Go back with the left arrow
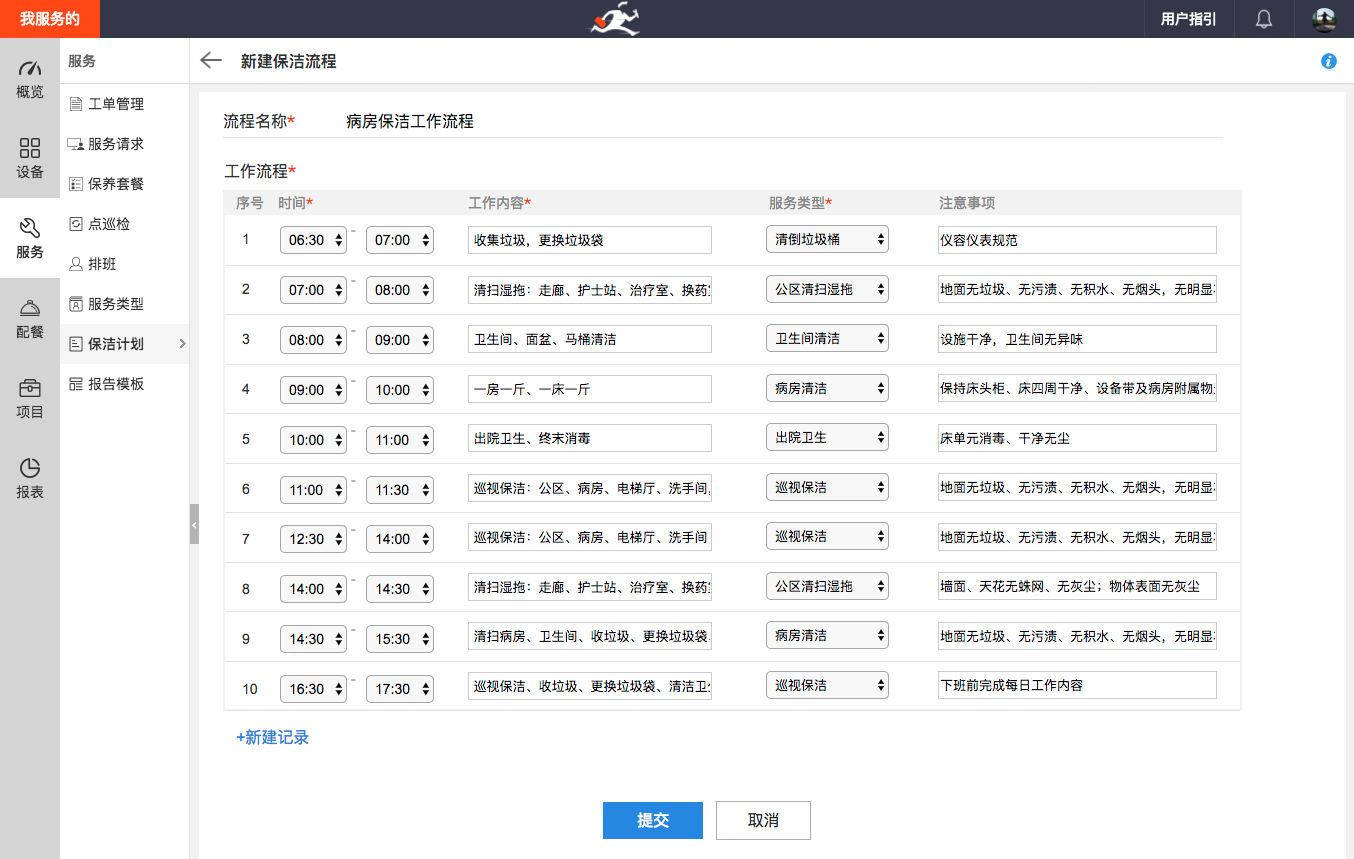1354x859 pixels. coord(211,60)
